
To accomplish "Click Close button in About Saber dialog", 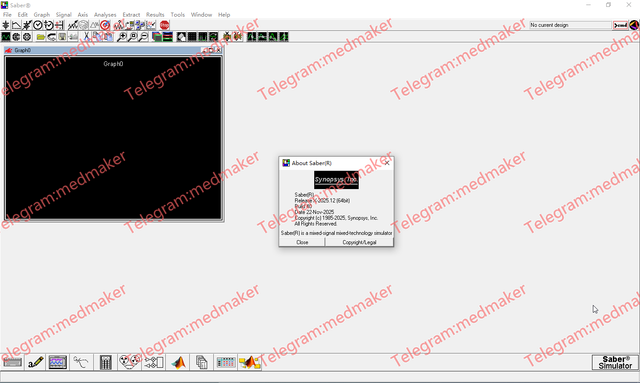I will [302, 242].
